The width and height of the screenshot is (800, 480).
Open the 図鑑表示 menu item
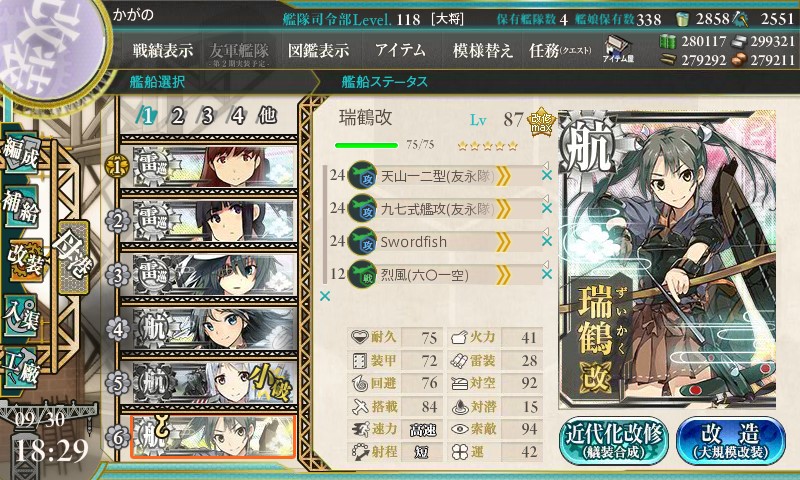[319, 50]
